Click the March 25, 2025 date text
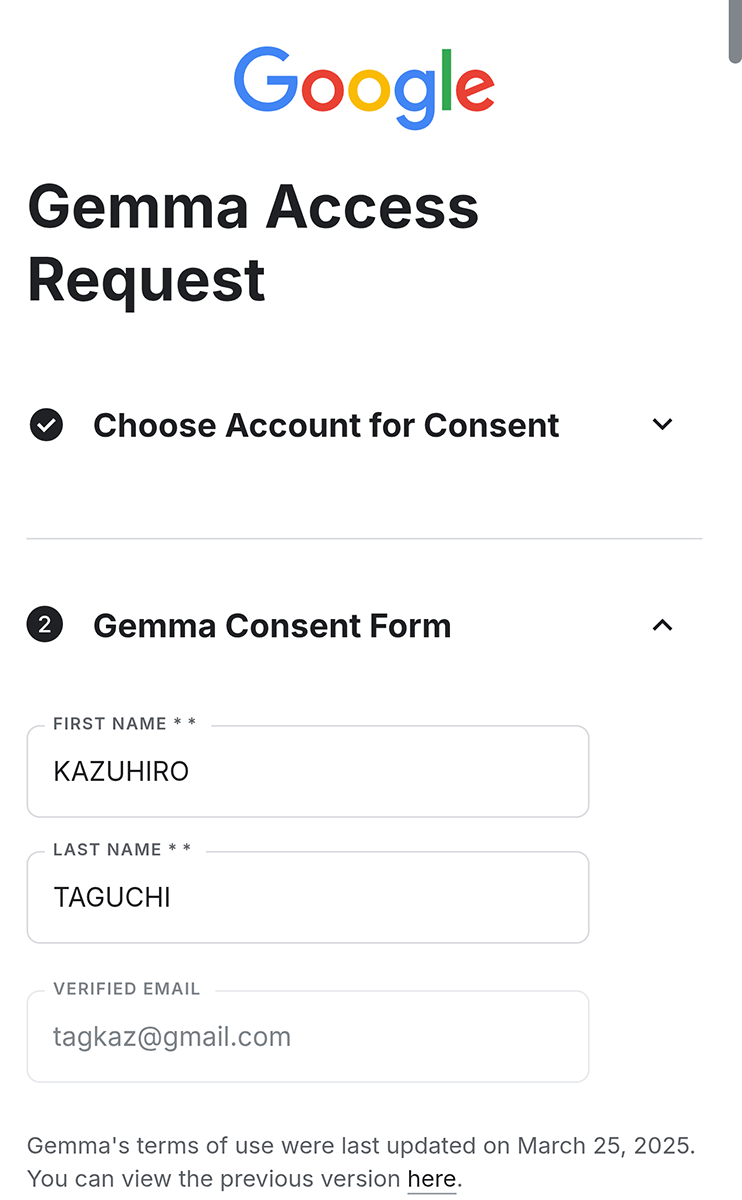The image size is (742, 1200). [605, 1146]
